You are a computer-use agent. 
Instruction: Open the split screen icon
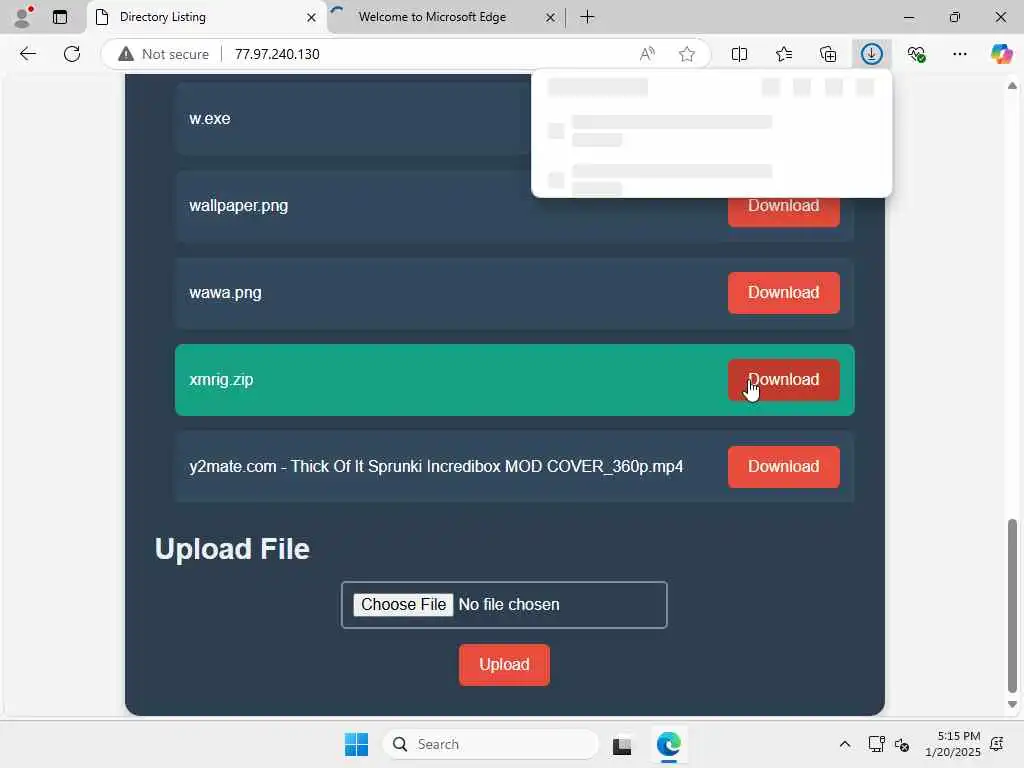(x=739, y=54)
